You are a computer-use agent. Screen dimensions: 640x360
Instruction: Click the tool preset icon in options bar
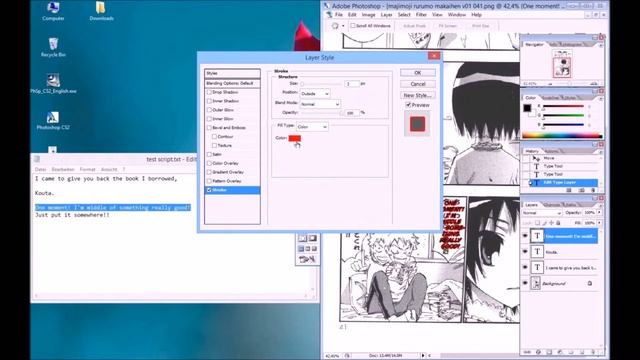click(x=336, y=26)
